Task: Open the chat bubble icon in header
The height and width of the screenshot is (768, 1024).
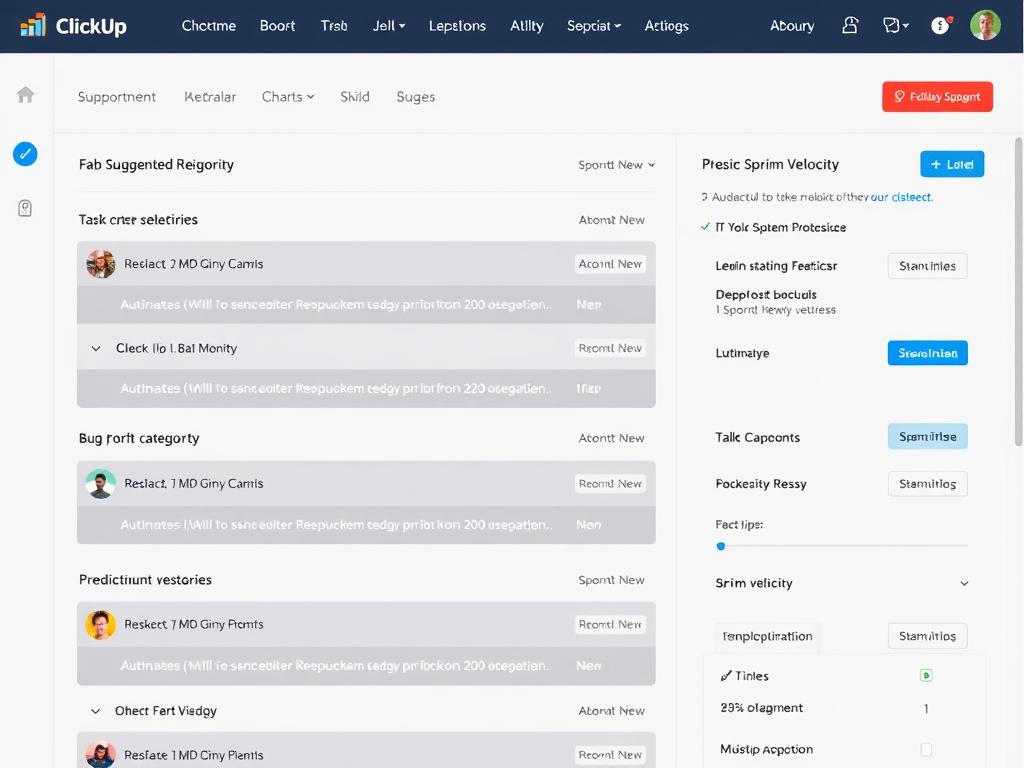Action: (895, 26)
